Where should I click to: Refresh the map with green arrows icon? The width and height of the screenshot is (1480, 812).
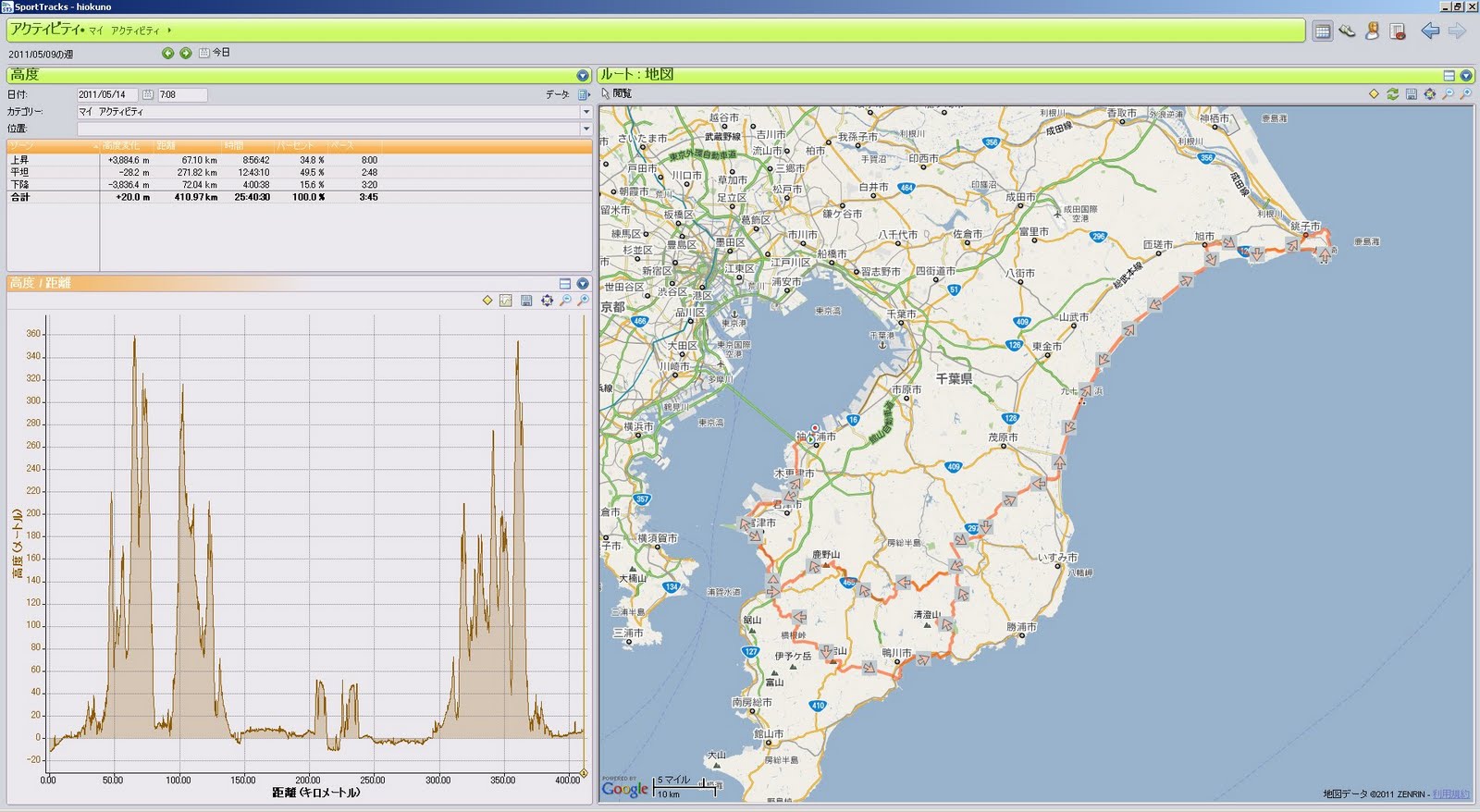tap(1392, 93)
